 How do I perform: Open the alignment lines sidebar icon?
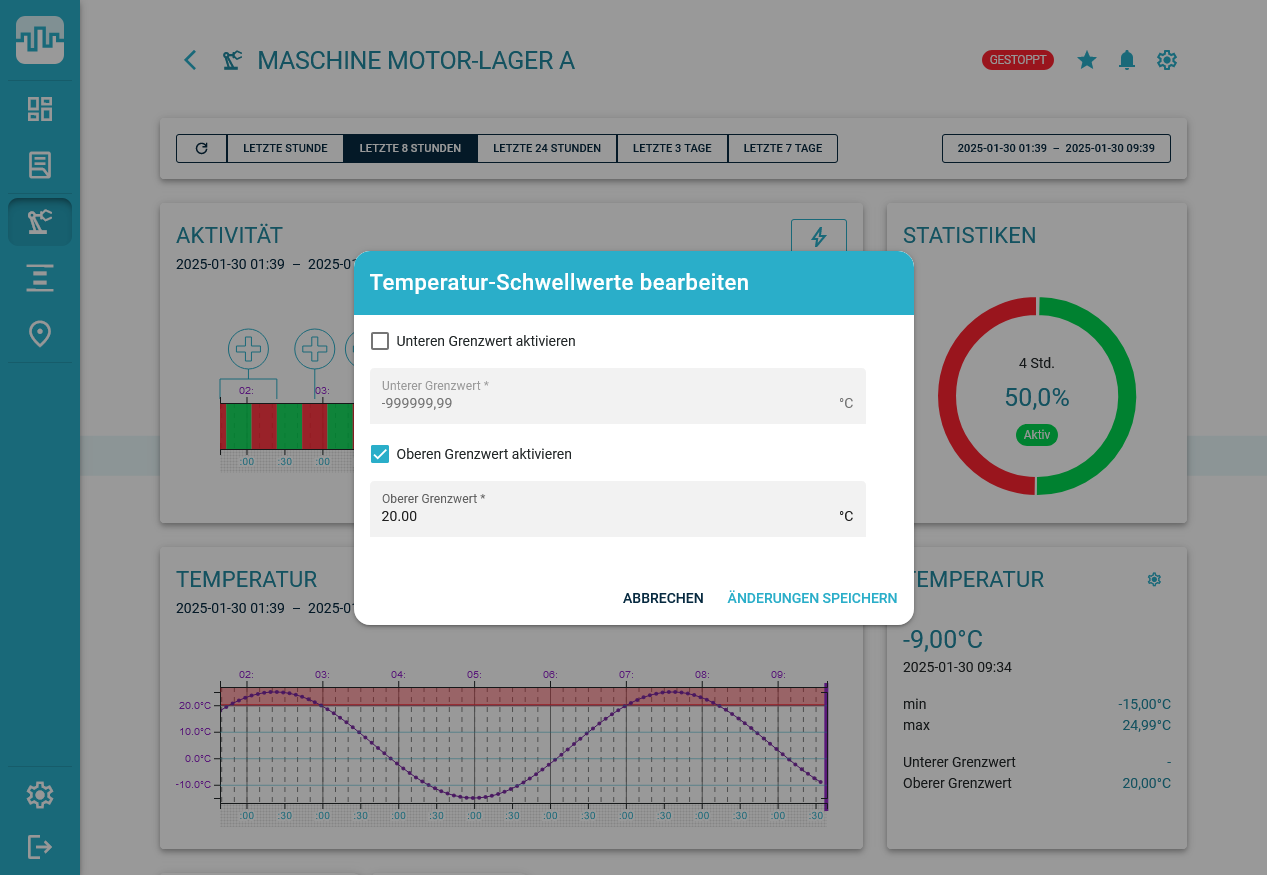point(40,278)
